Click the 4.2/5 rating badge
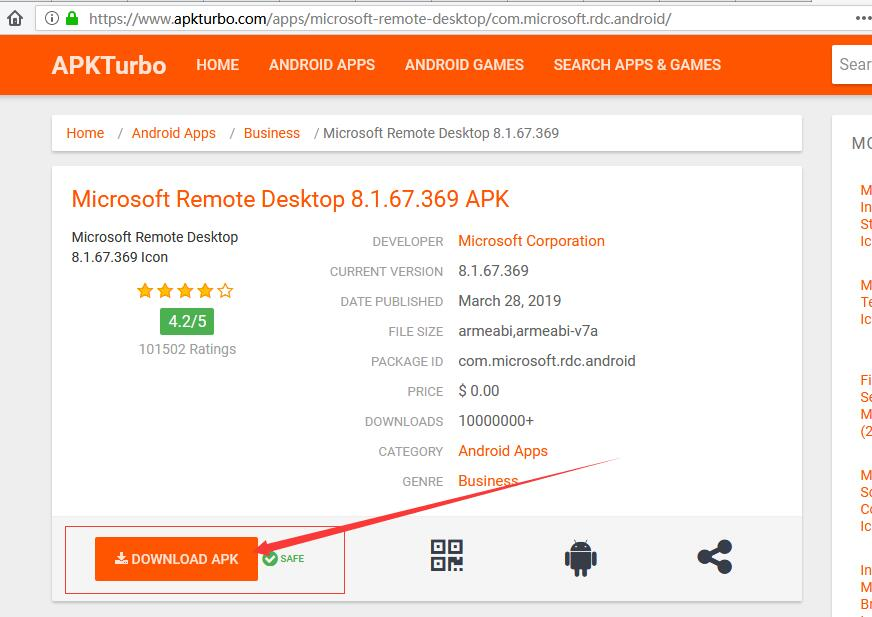The height and width of the screenshot is (617, 872). pos(187,322)
